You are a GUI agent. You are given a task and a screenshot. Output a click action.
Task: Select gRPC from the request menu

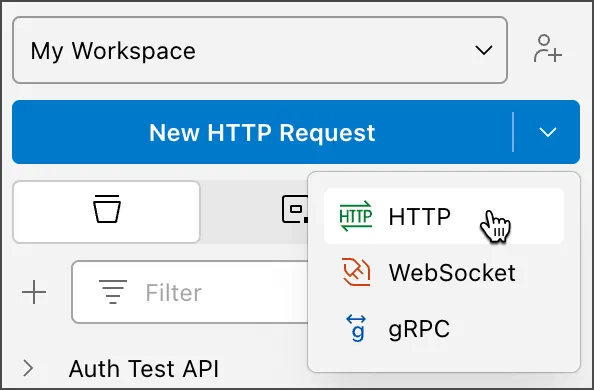pyautogui.click(x=444, y=328)
